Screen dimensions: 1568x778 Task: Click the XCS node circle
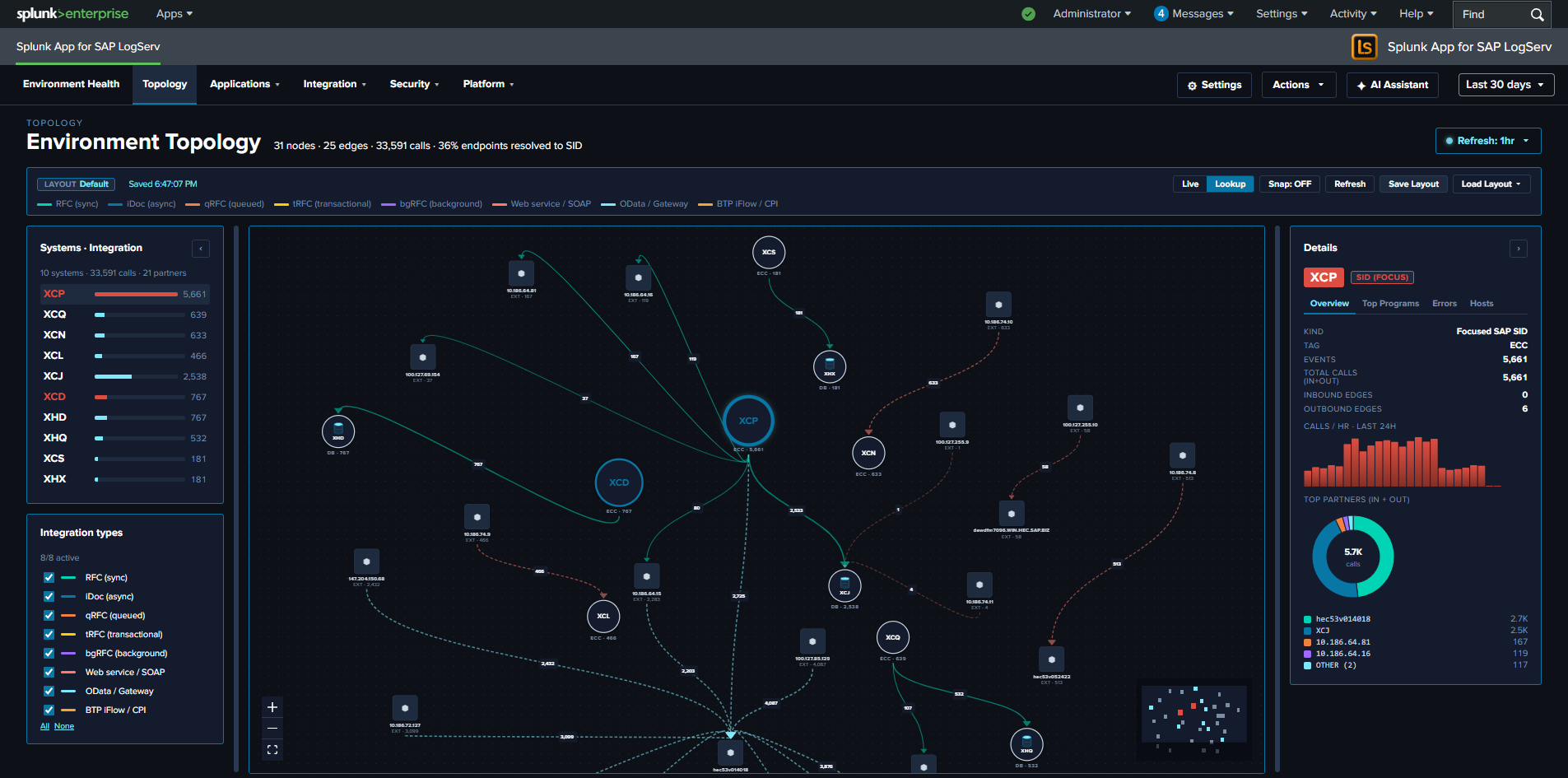pos(769,252)
